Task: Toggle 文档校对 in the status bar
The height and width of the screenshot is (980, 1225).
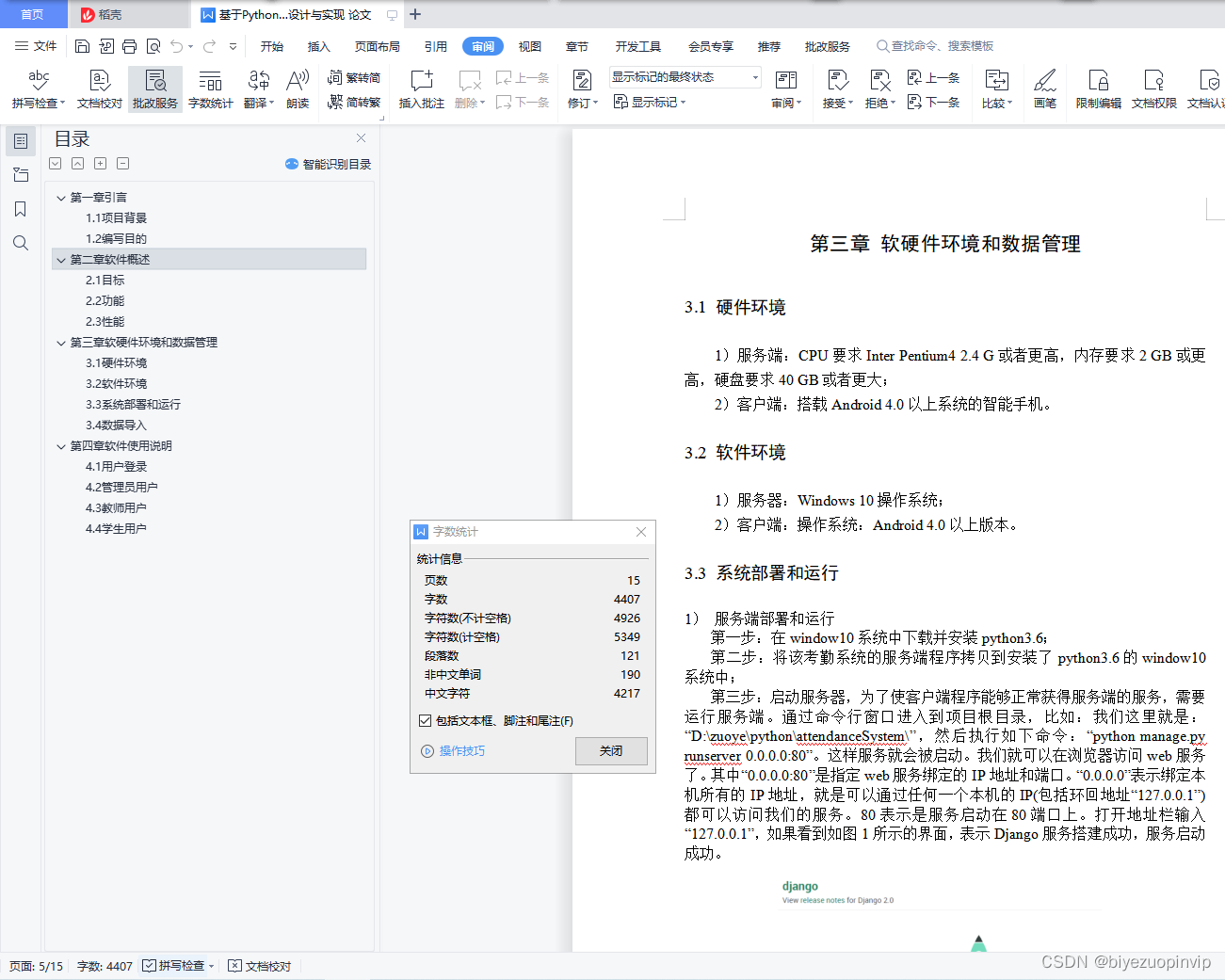Action: pos(259,965)
